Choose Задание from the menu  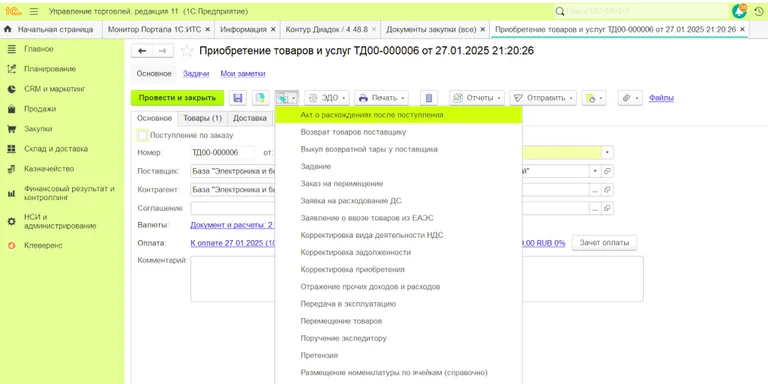click(399, 167)
